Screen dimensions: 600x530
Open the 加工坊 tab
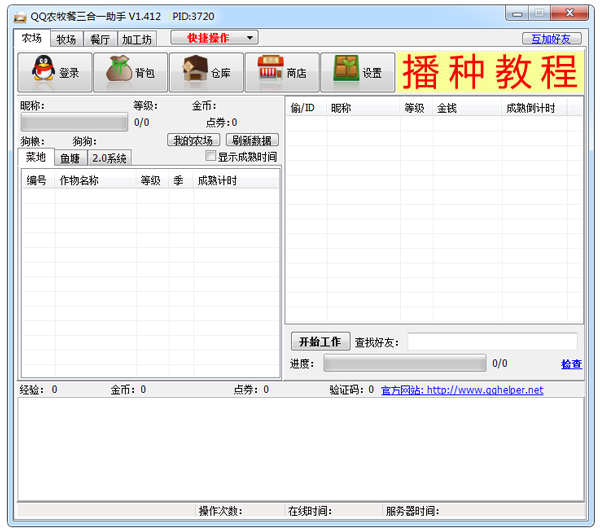click(x=136, y=39)
